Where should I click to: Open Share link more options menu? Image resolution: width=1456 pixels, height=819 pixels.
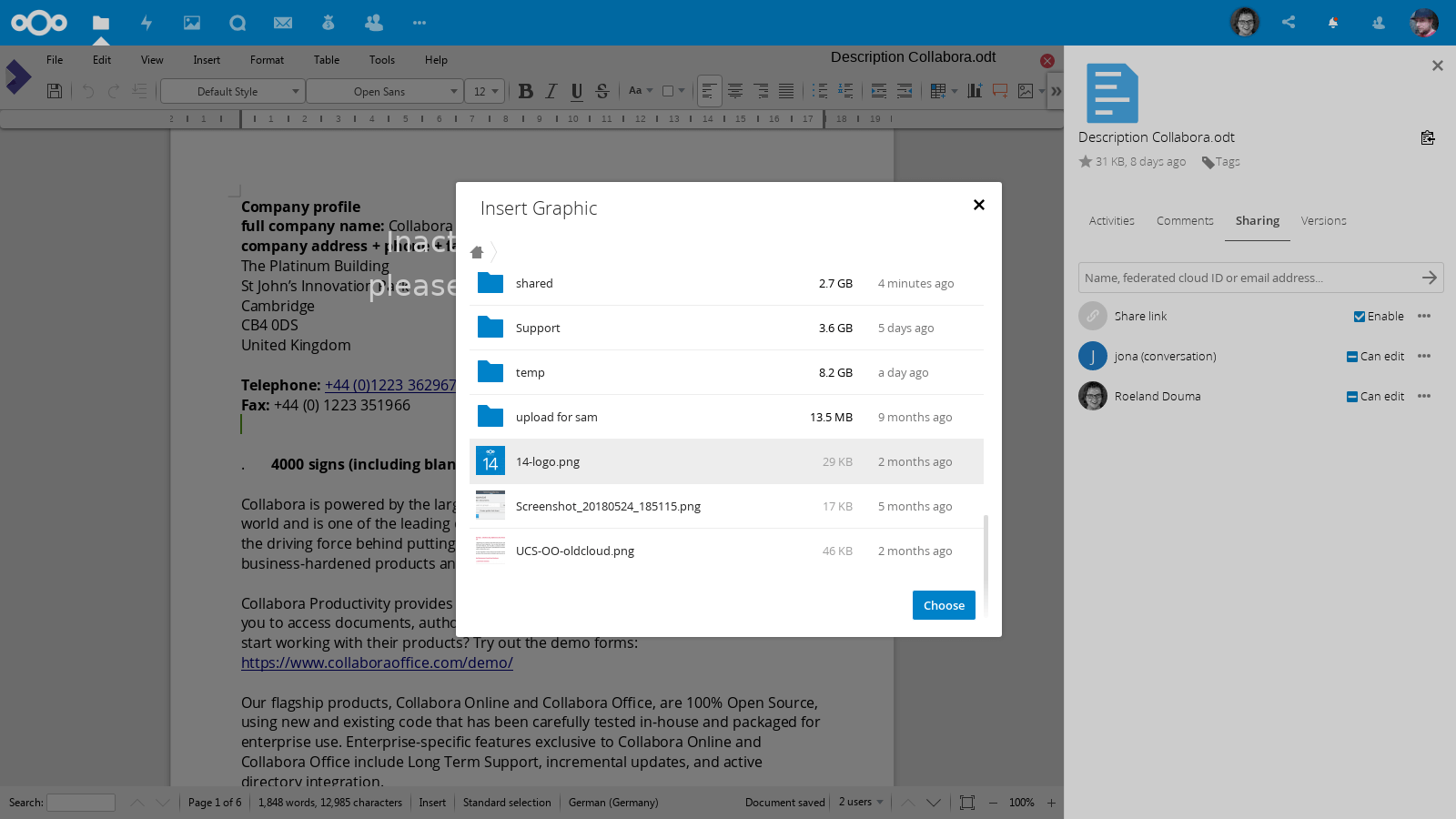pos(1424,317)
